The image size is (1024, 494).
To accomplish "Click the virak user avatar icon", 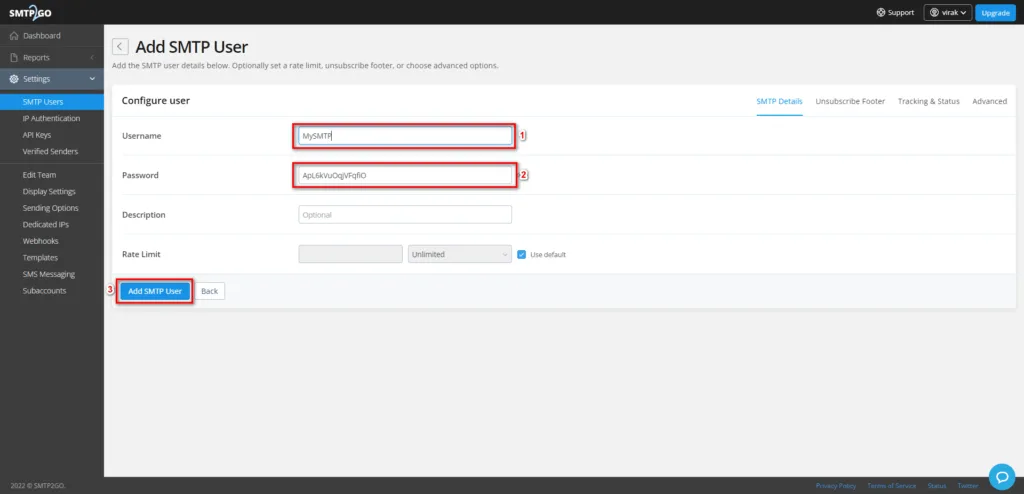I will (934, 13).
